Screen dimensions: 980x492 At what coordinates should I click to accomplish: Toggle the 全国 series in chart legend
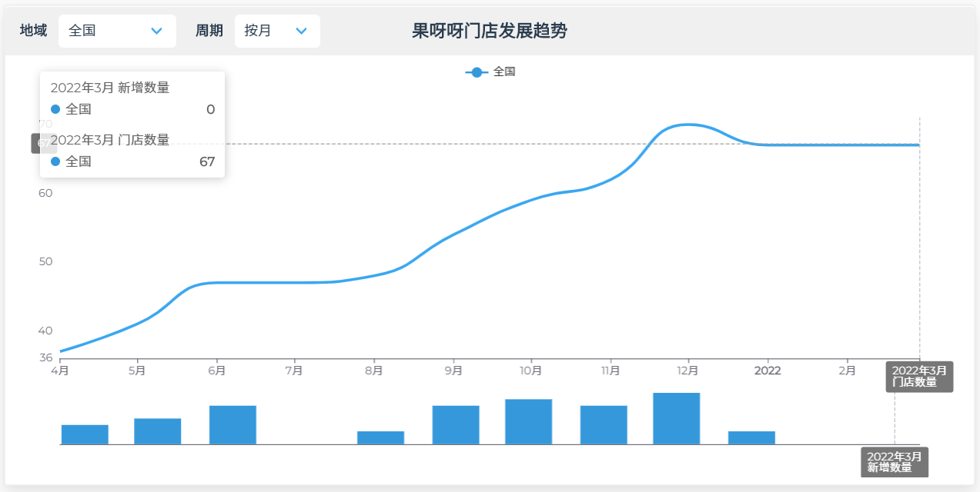pos(490,72)
